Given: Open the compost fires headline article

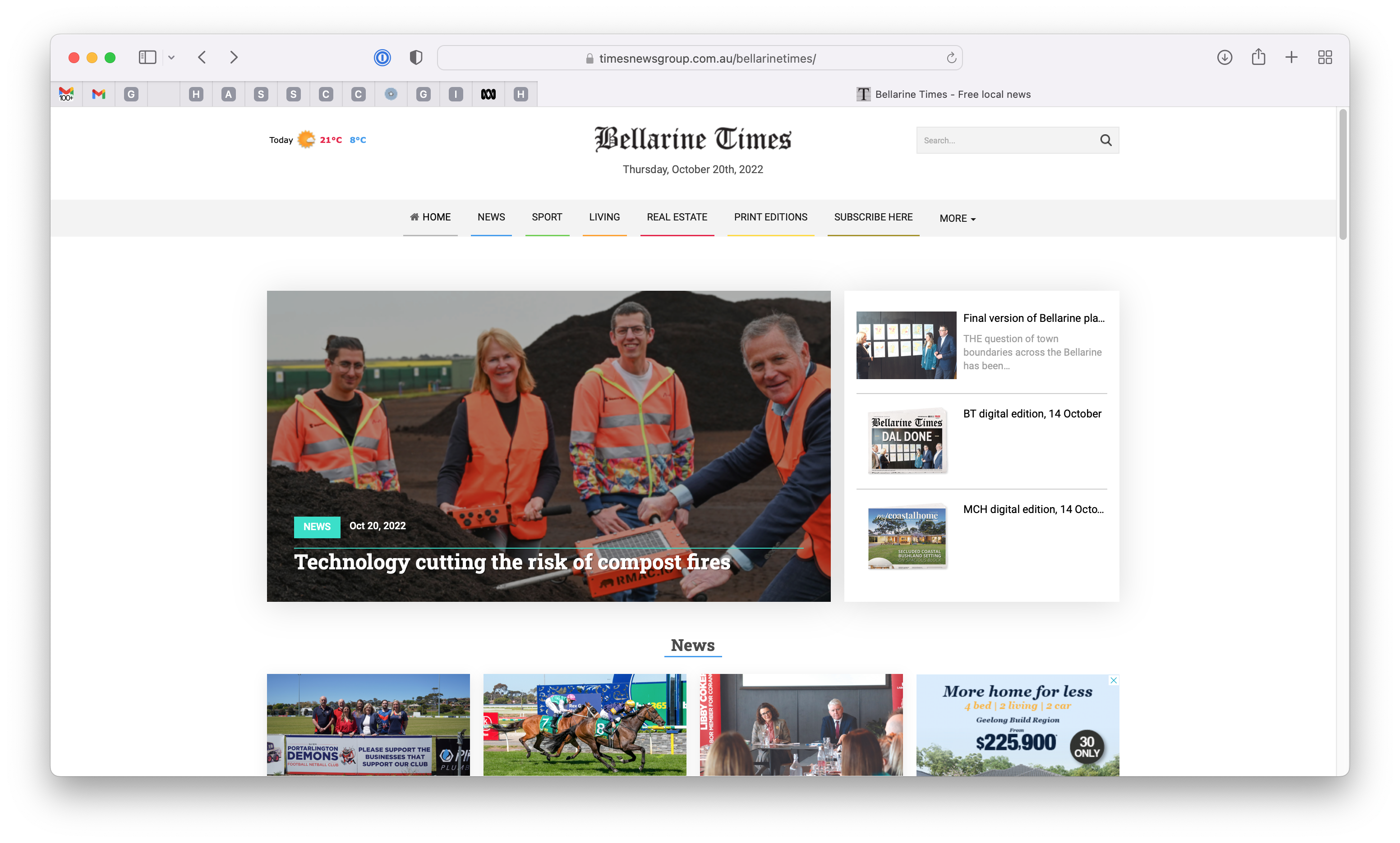Looking at the screenshot, I should (x=512, y=562).
